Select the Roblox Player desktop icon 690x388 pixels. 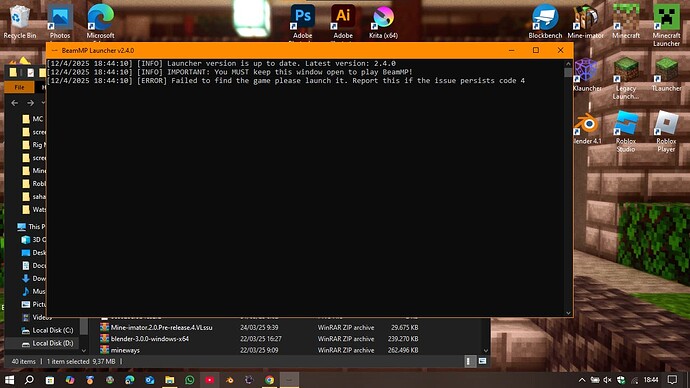click(x=666, y=131)
